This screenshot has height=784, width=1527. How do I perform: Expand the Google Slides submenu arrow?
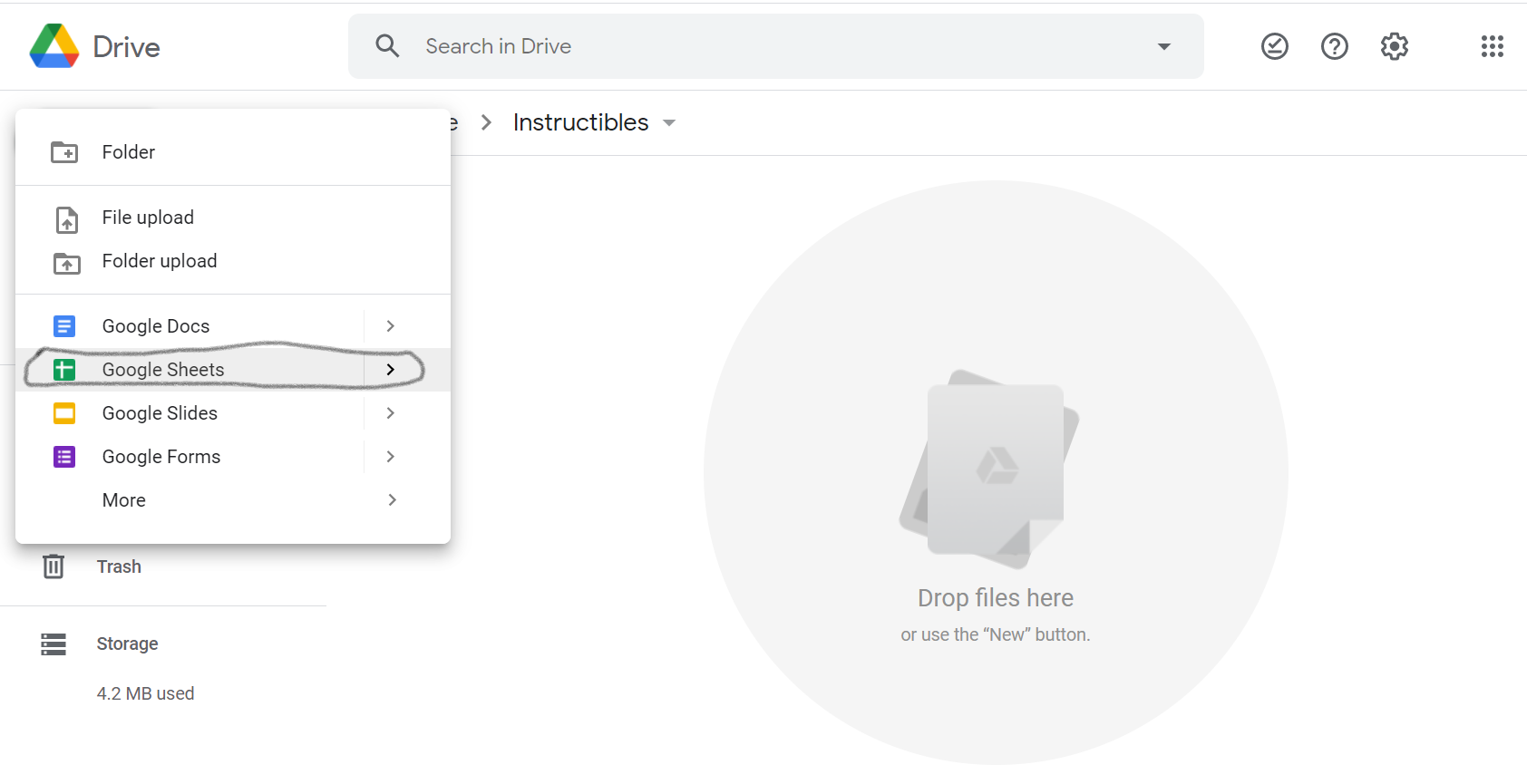point(391,413)
